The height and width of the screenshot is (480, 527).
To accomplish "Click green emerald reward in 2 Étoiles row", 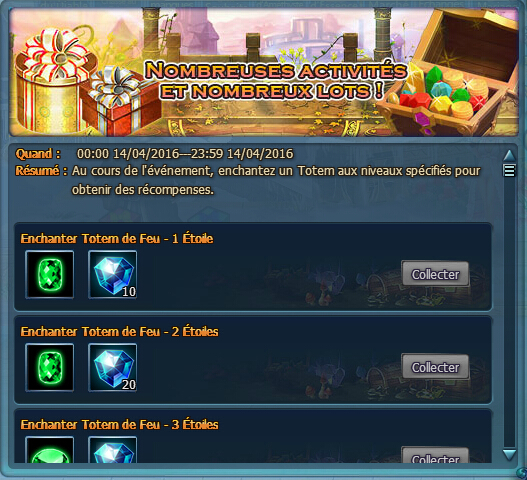I will 50,367.
